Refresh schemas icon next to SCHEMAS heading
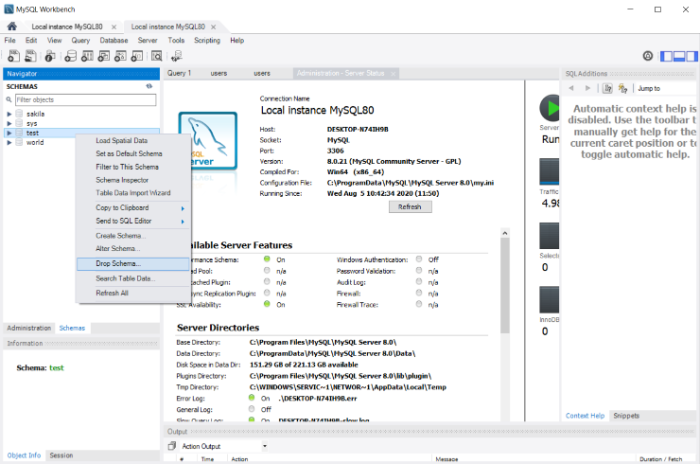 pos(149,86)
